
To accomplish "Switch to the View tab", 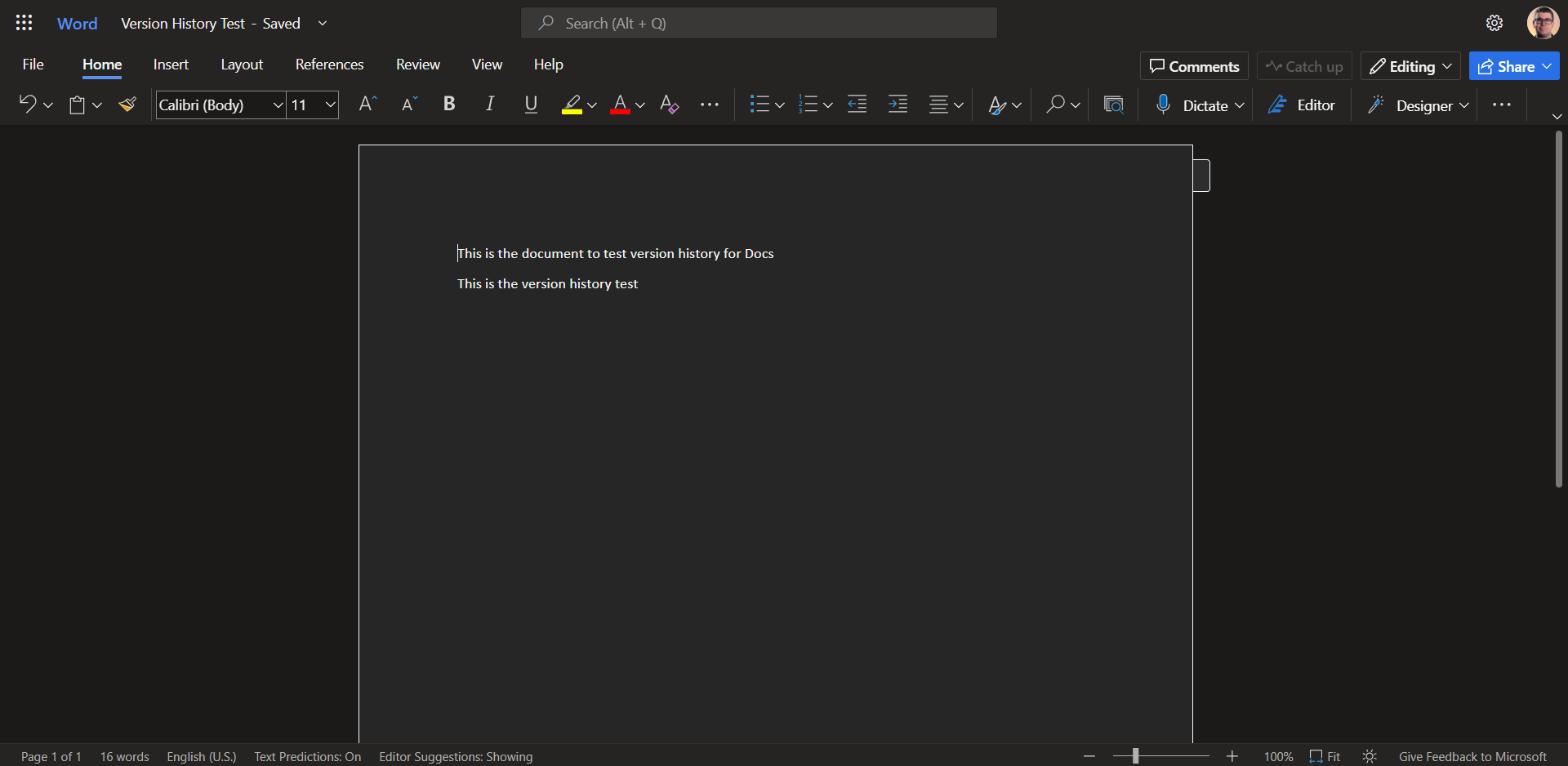I will click(487, 64).
